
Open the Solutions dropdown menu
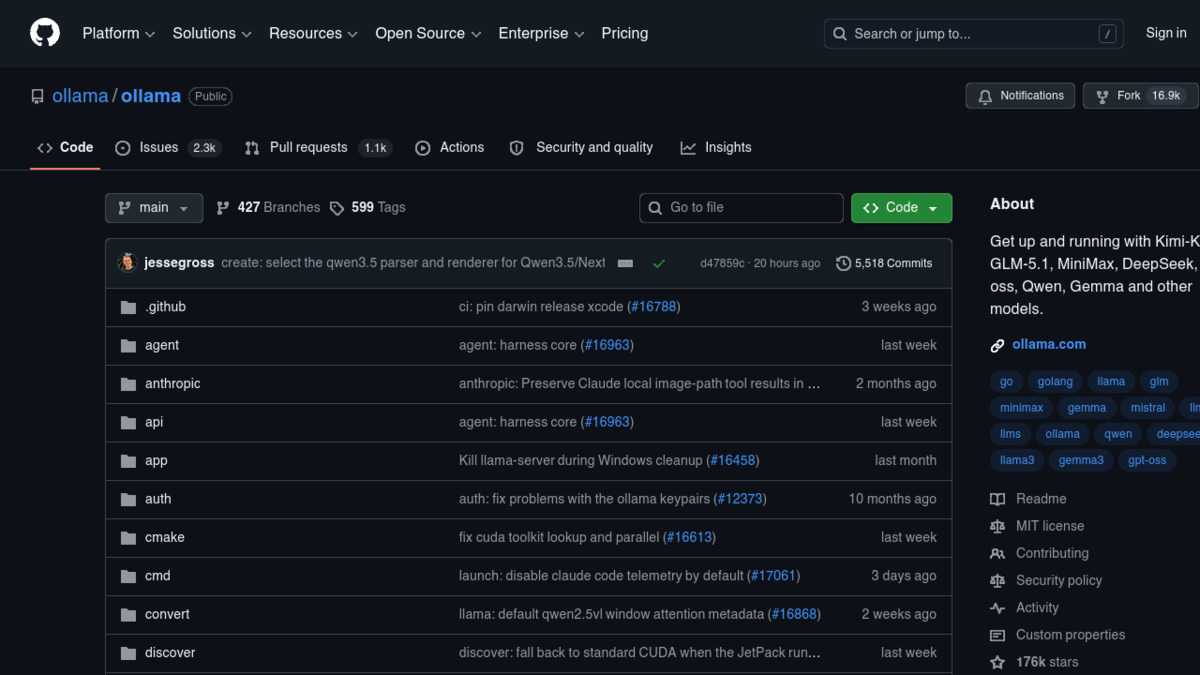tap(212, 33)
